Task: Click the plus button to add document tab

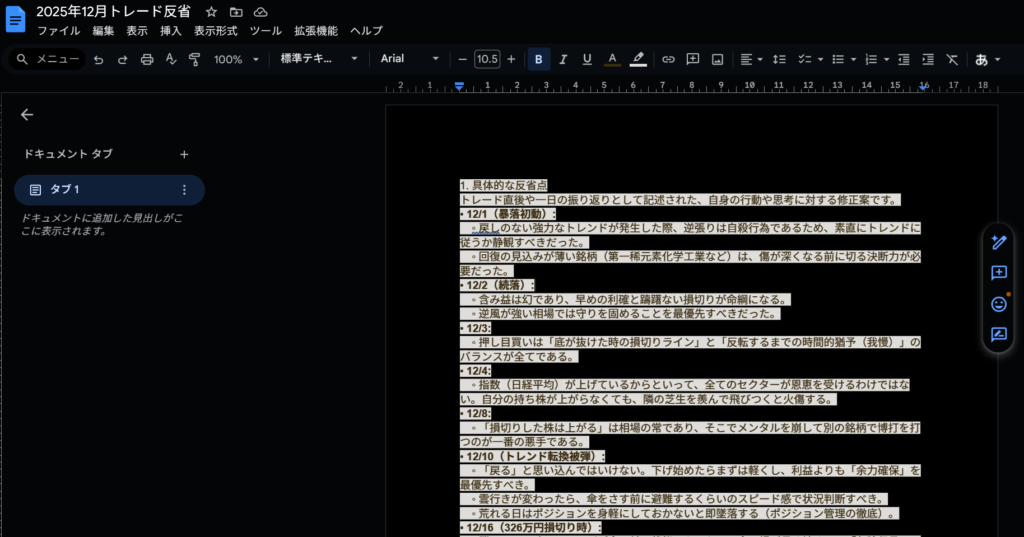Action: point(184,155)
